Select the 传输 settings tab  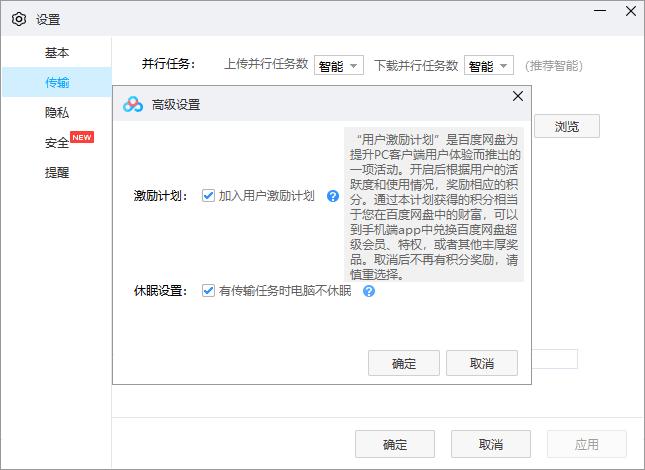(57, 82)
